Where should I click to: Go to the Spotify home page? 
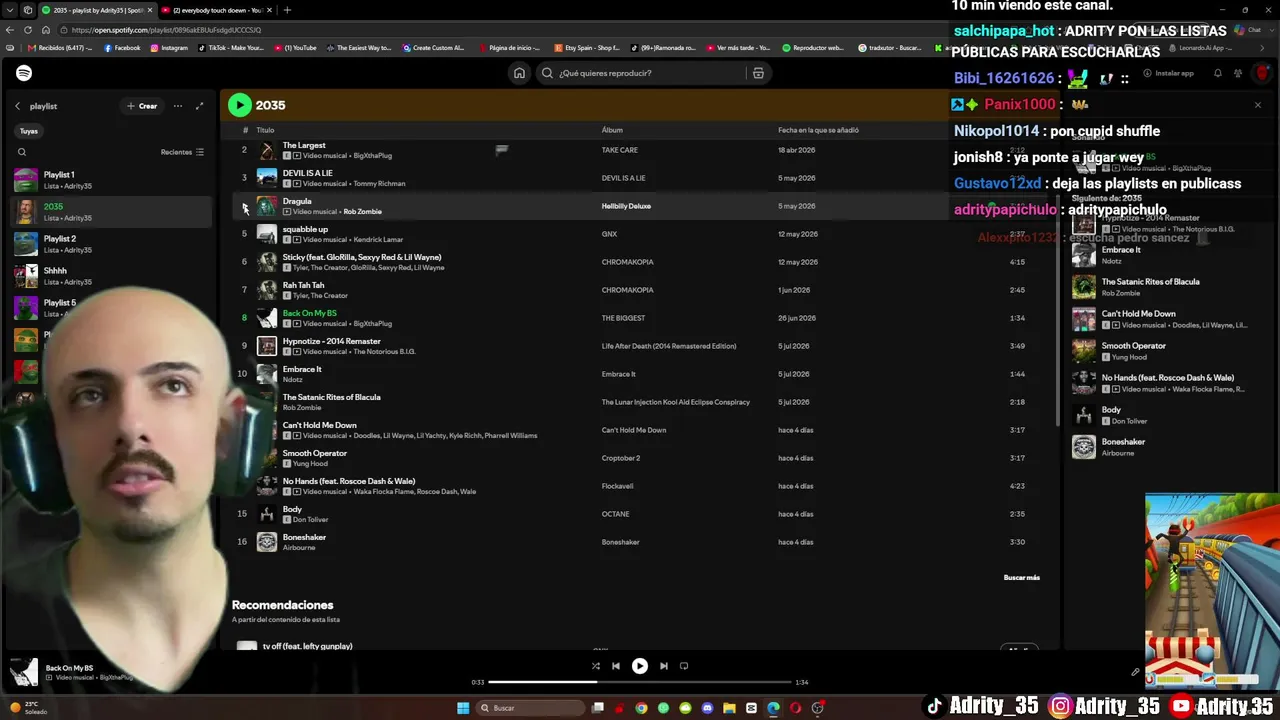pyautogui.click(x=519, y=73)
